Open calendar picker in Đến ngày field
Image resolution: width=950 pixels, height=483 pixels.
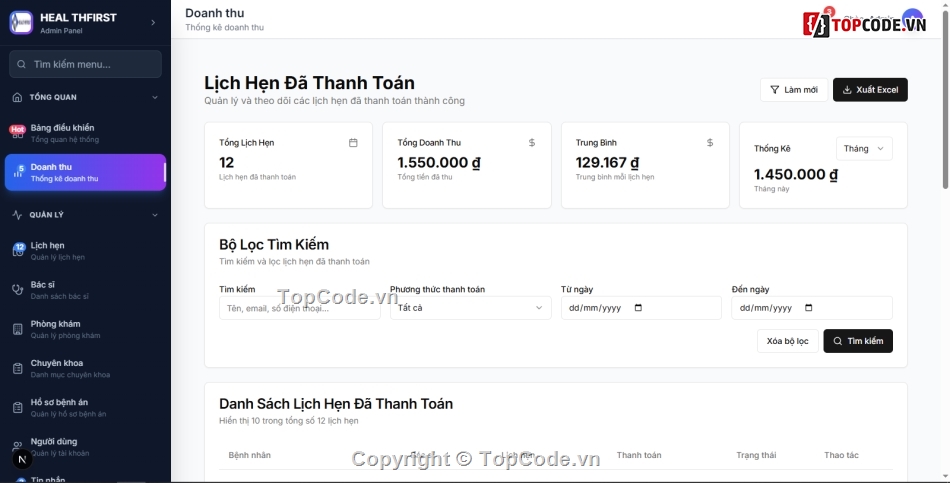809,308
